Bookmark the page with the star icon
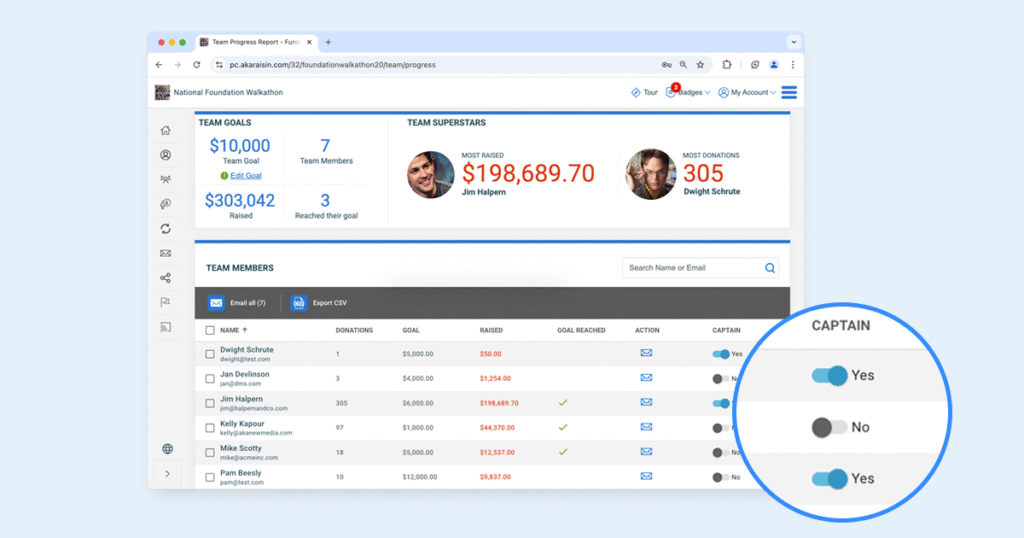1024x538 pixels. pos(700,64)
